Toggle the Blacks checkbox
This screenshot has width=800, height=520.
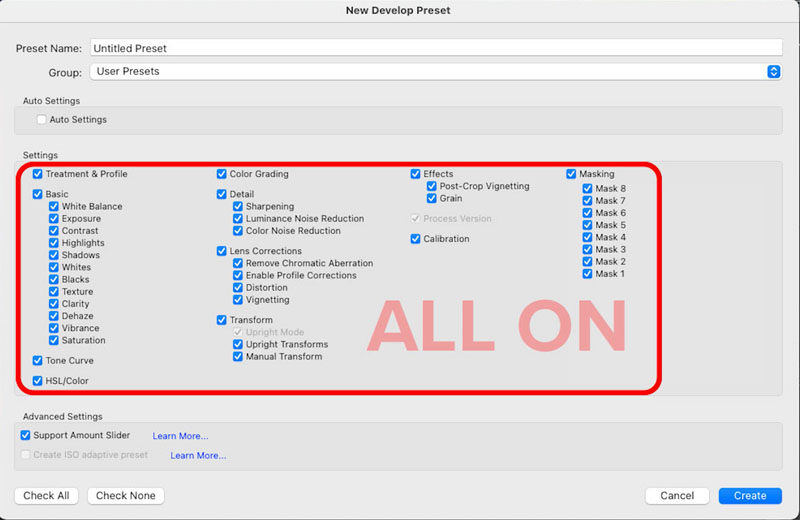coord(54,279)
